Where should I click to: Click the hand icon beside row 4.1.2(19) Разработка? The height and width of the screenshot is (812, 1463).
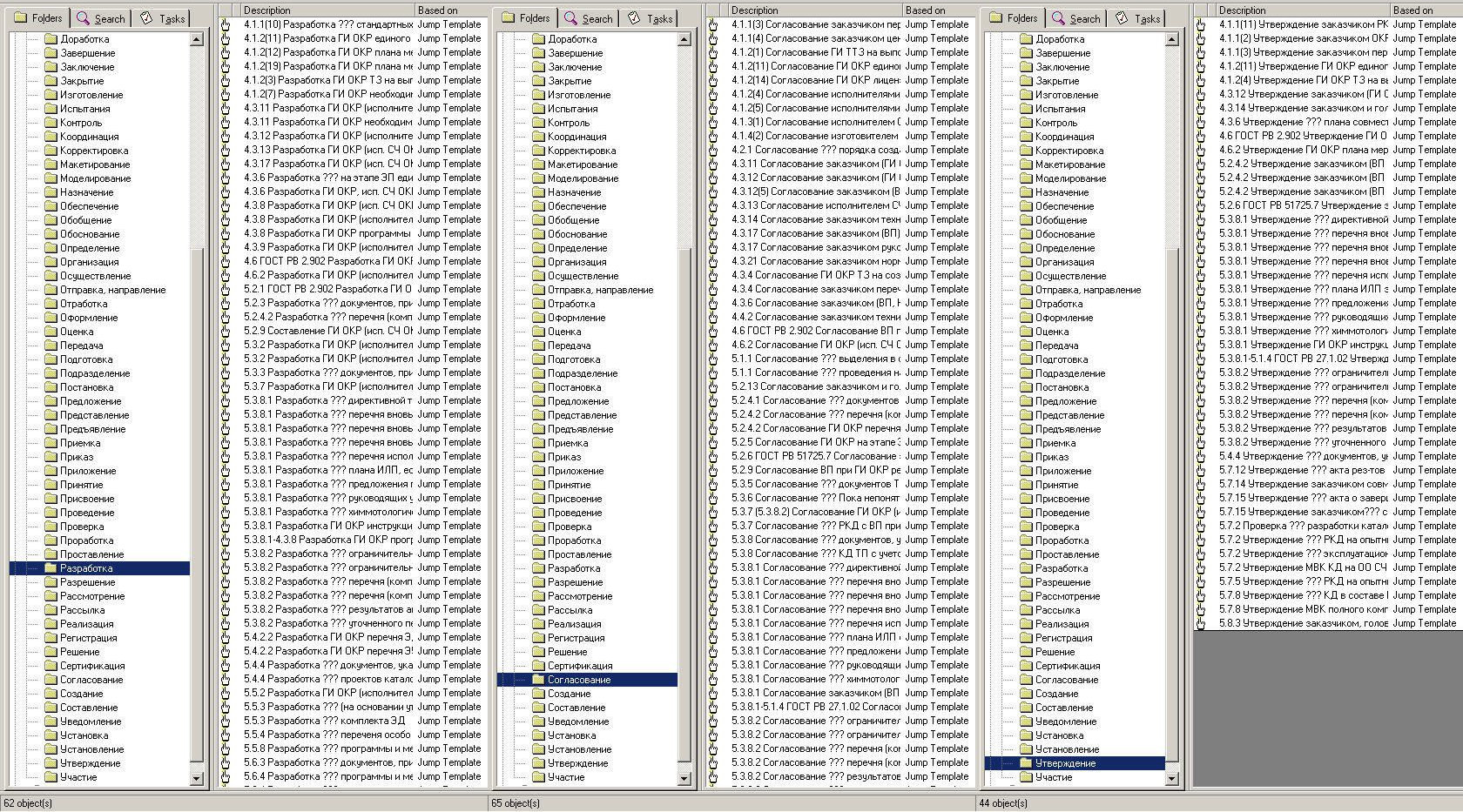click(226, 66)
